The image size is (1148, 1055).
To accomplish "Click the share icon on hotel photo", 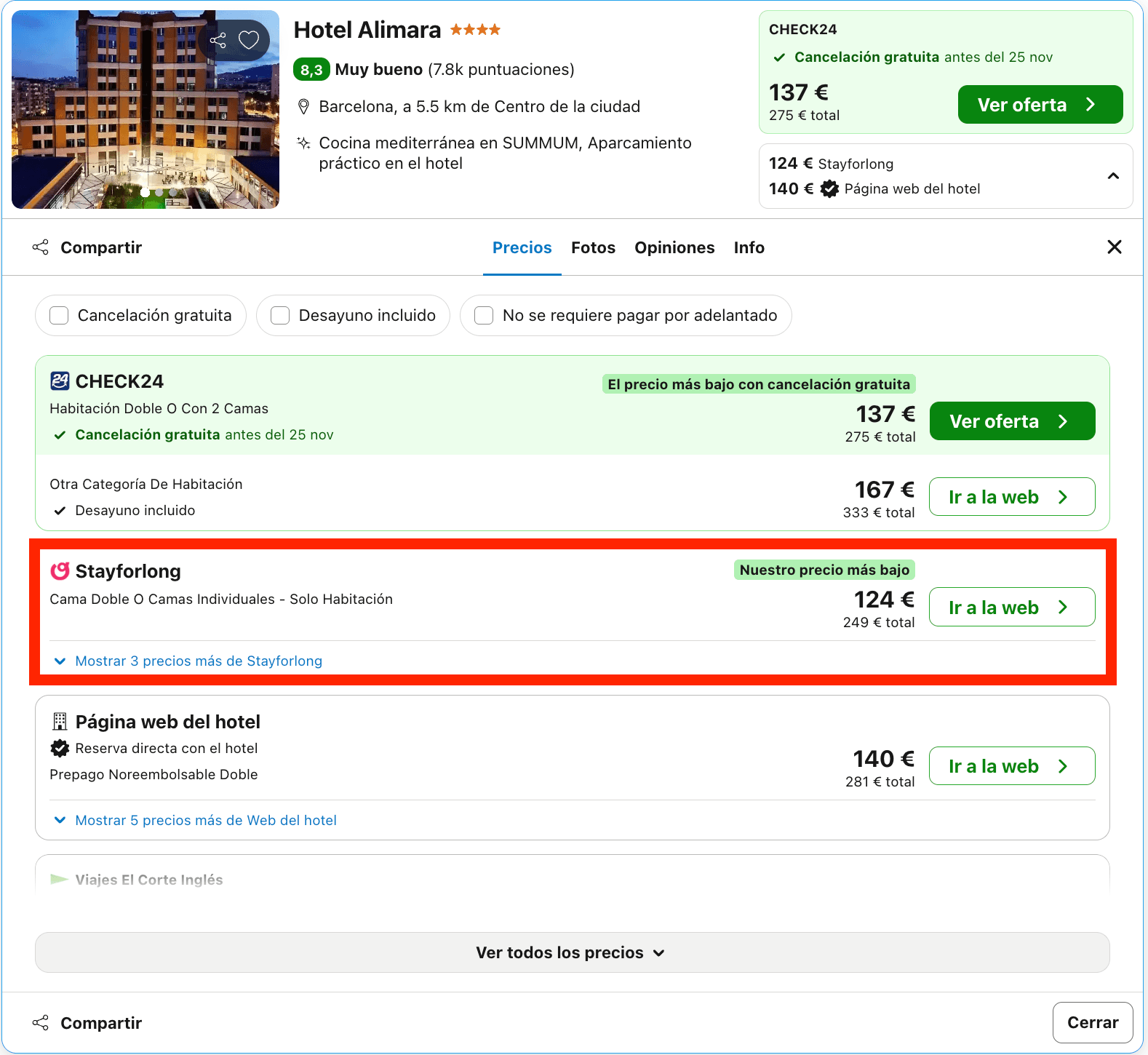I will (x=218, y=40).
